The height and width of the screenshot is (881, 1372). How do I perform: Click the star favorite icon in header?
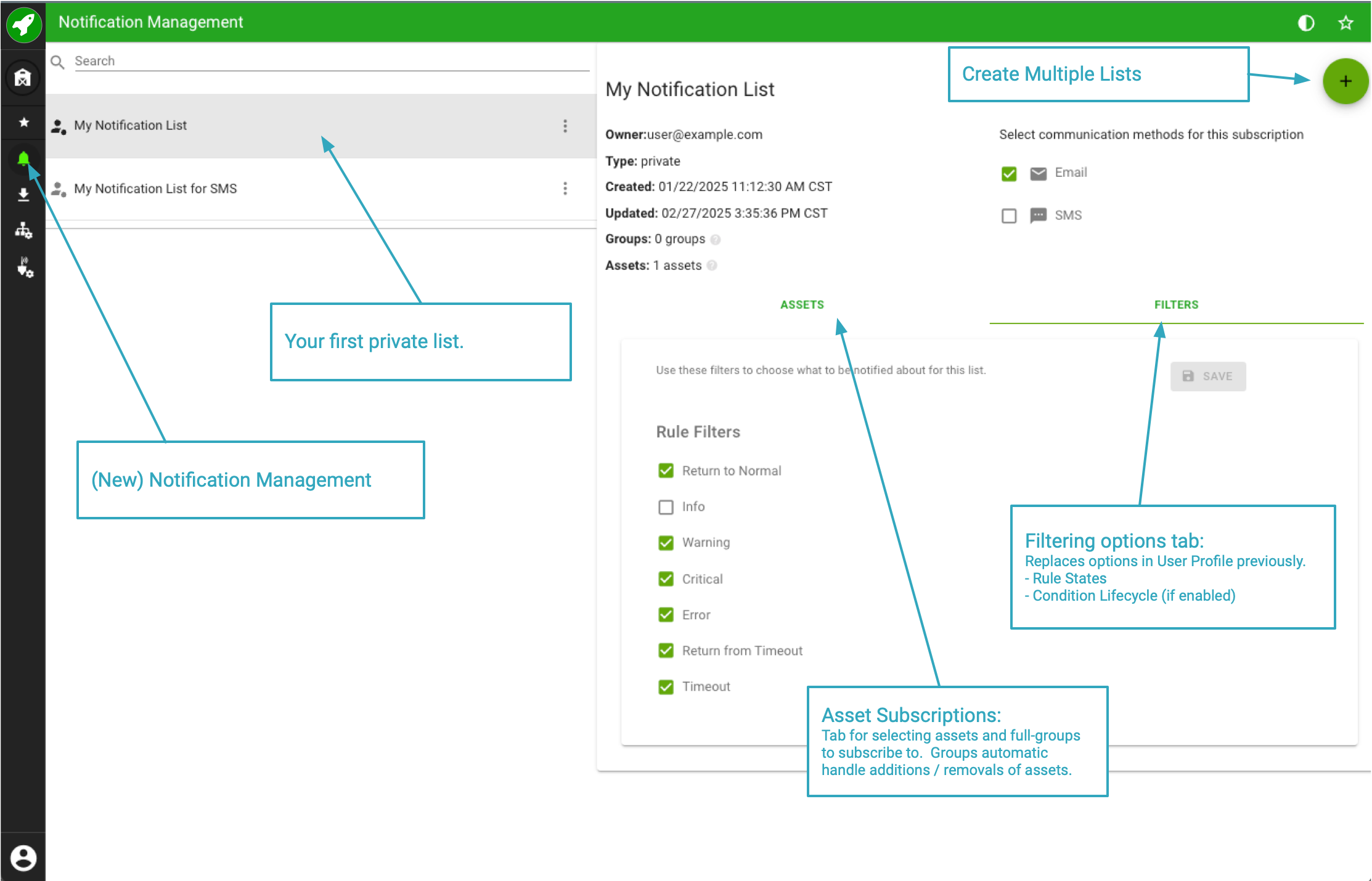[x=1345, y=23]
